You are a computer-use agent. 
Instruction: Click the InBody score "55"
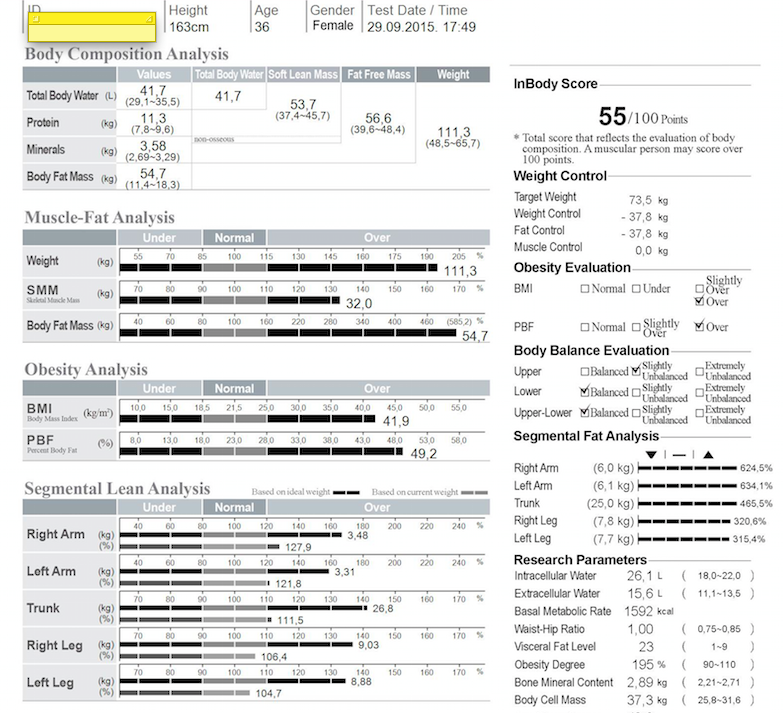pyautogui.click(x=612, y=116)
